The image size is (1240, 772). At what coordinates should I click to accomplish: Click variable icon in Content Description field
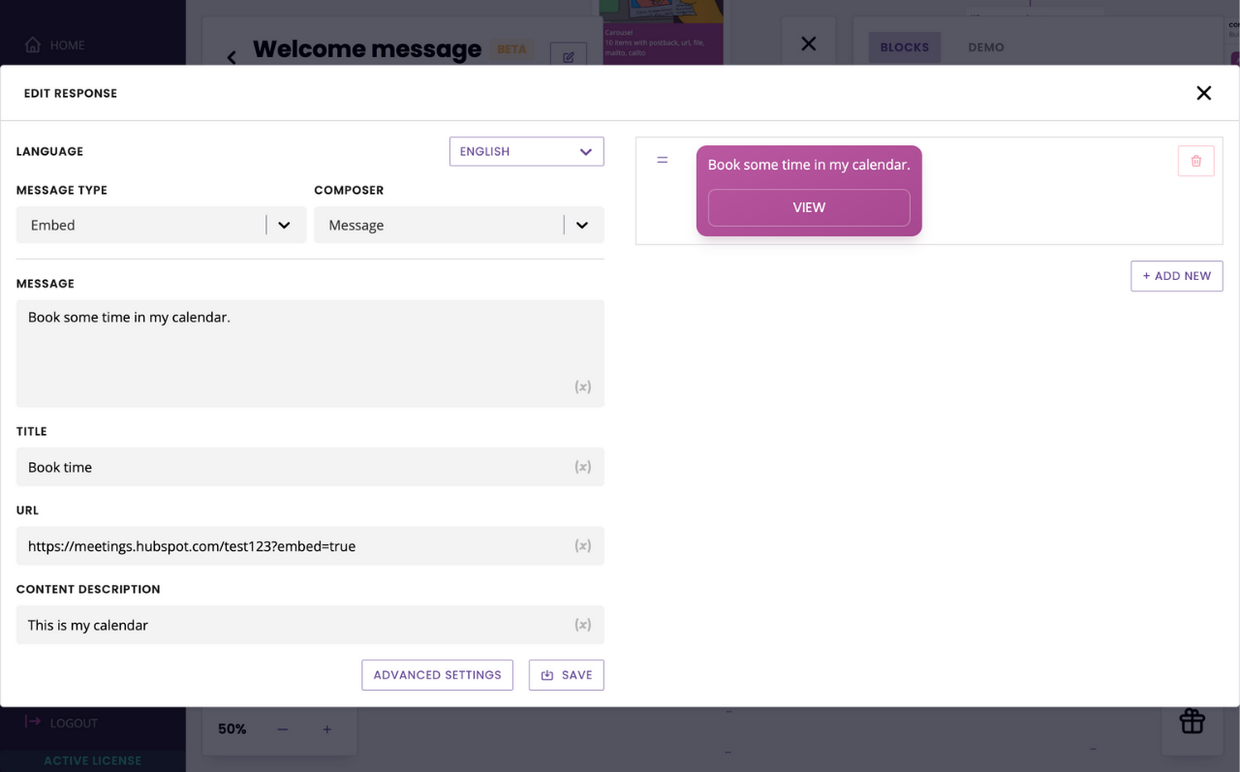583,624
